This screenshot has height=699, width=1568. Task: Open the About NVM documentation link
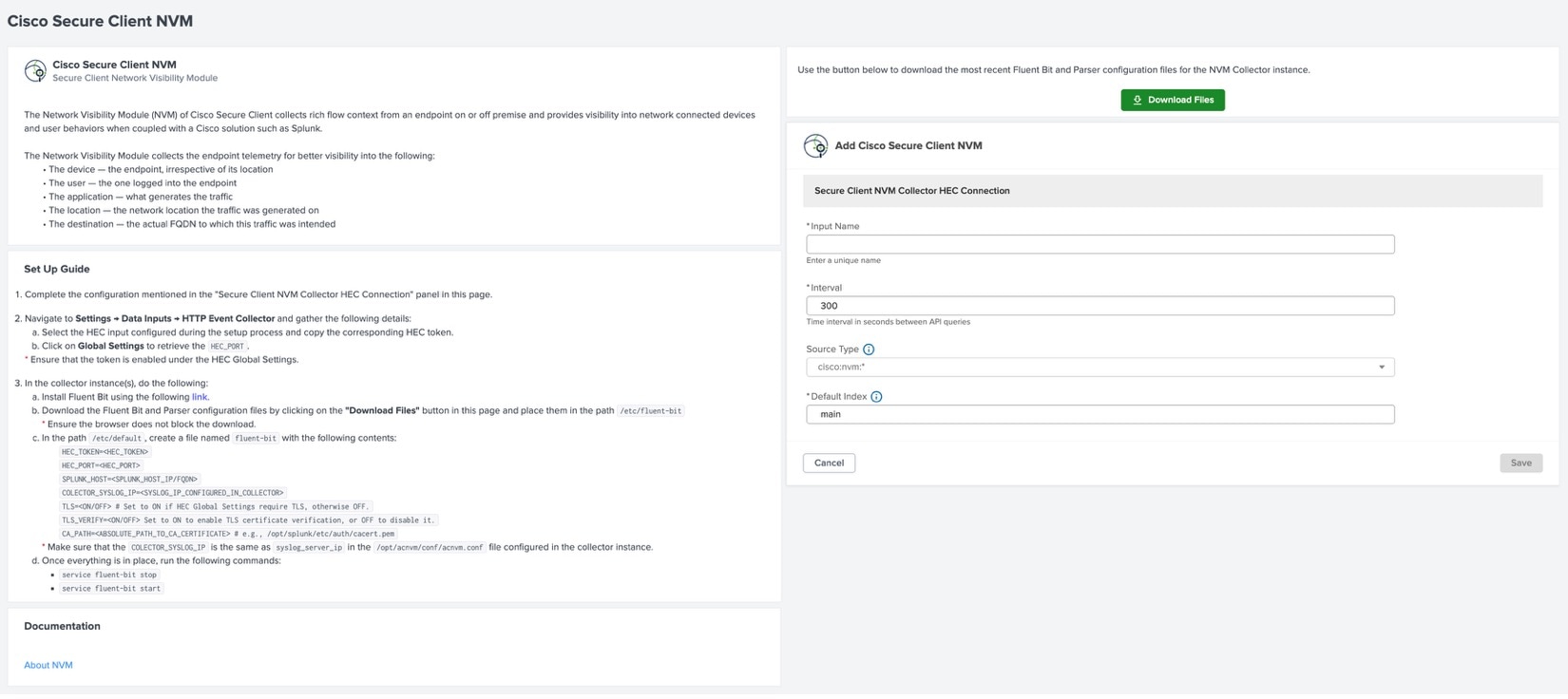(x=48, y=666)
